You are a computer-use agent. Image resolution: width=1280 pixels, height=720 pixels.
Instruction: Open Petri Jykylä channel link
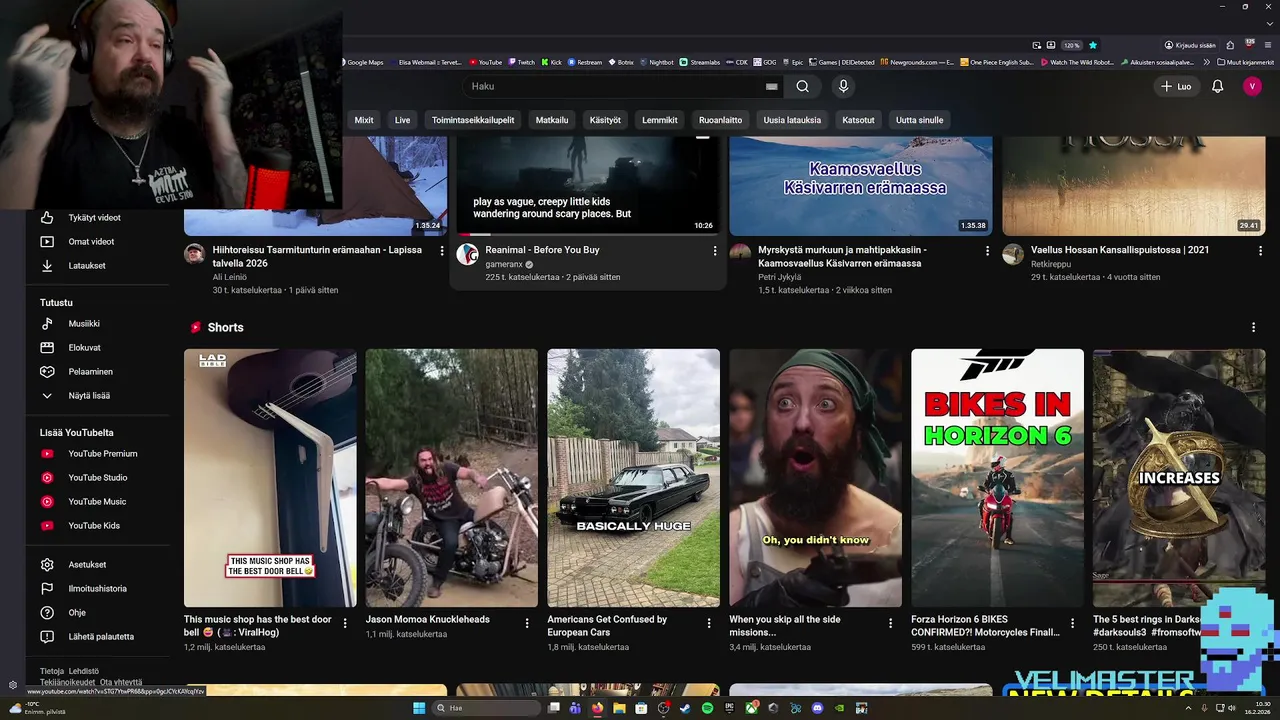click(781, 277)
